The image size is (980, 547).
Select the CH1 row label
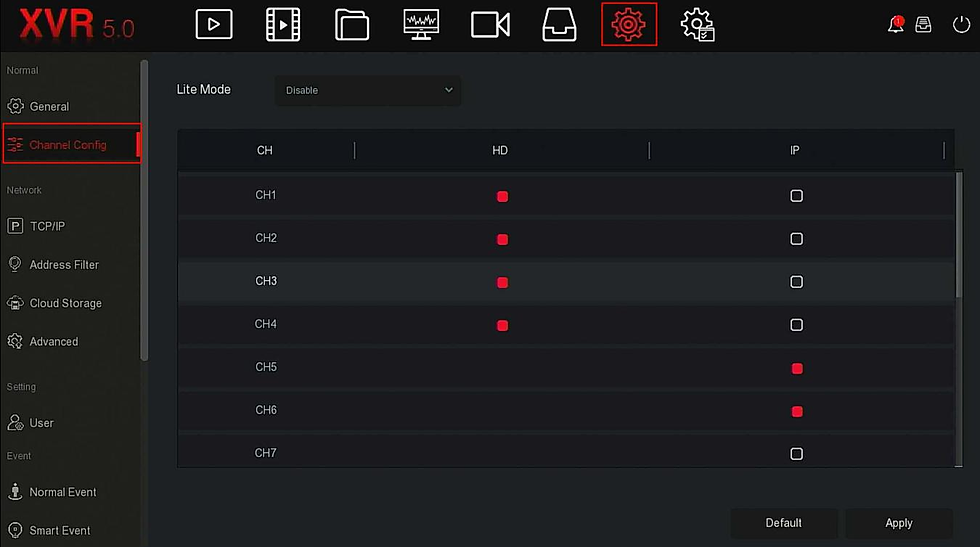pyautogui.click(x=266, y=195)
